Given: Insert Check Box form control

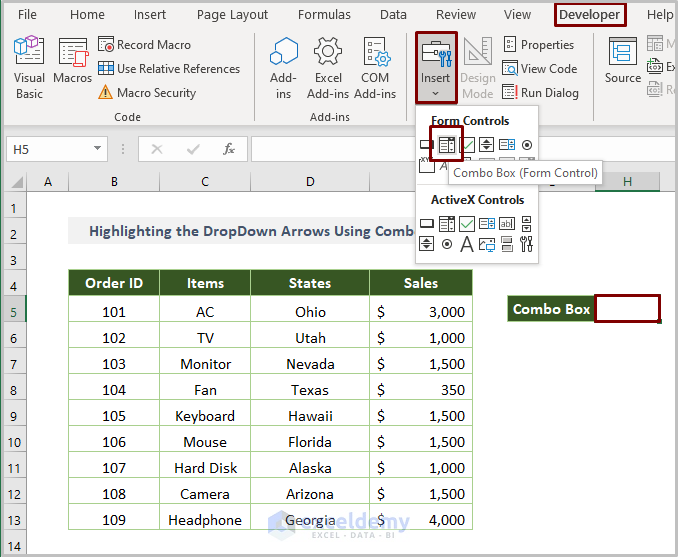Looking at the screenshot, I should [x=467, y=145].
